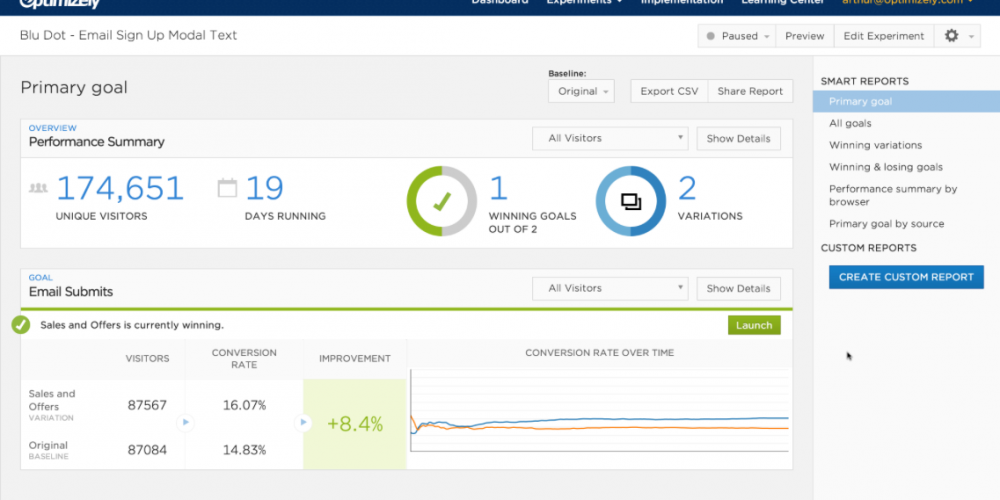Click the 87567 visitors value

pos(147,405)
